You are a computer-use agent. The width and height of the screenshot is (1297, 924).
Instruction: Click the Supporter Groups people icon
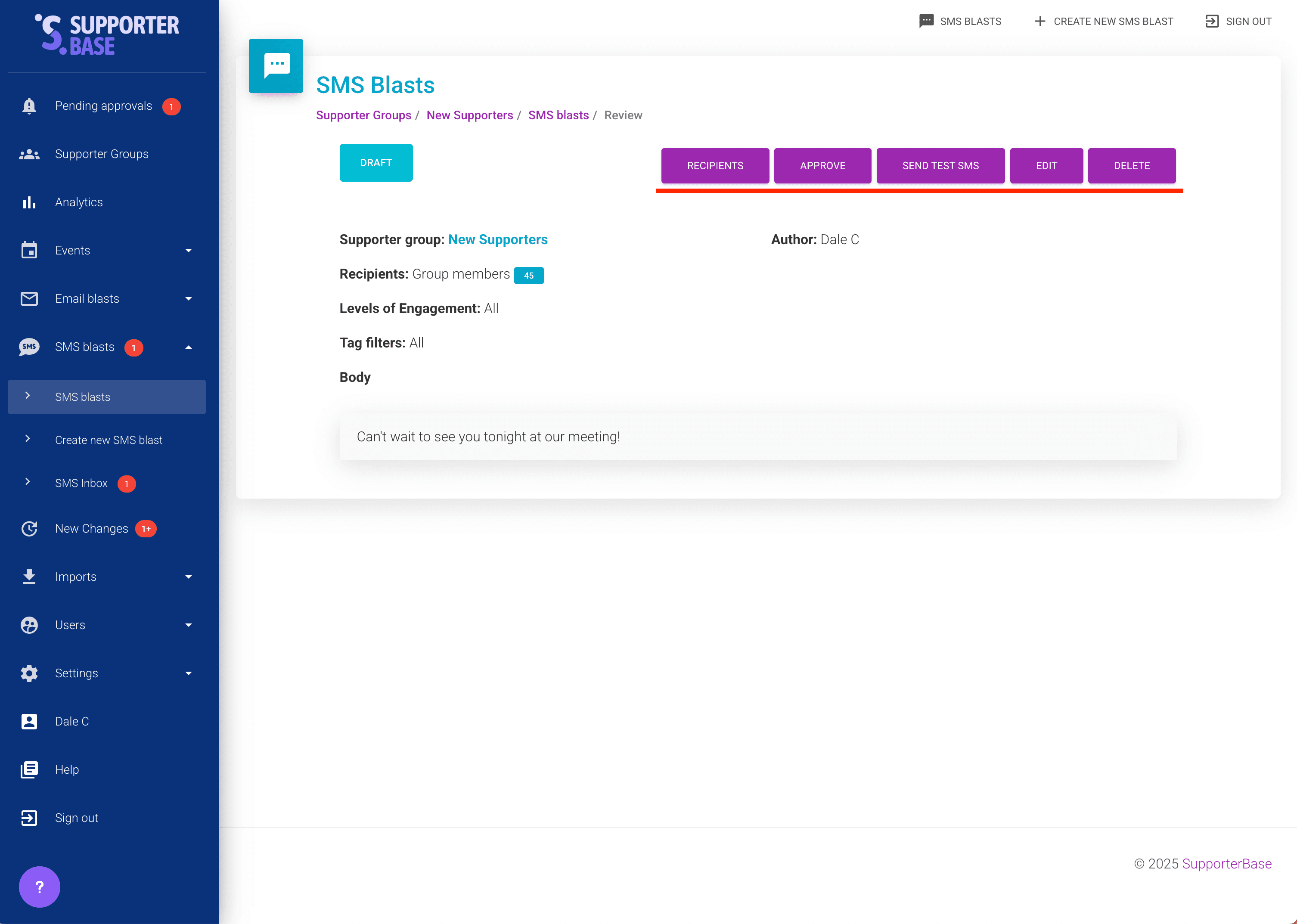[x=29, y=154]
